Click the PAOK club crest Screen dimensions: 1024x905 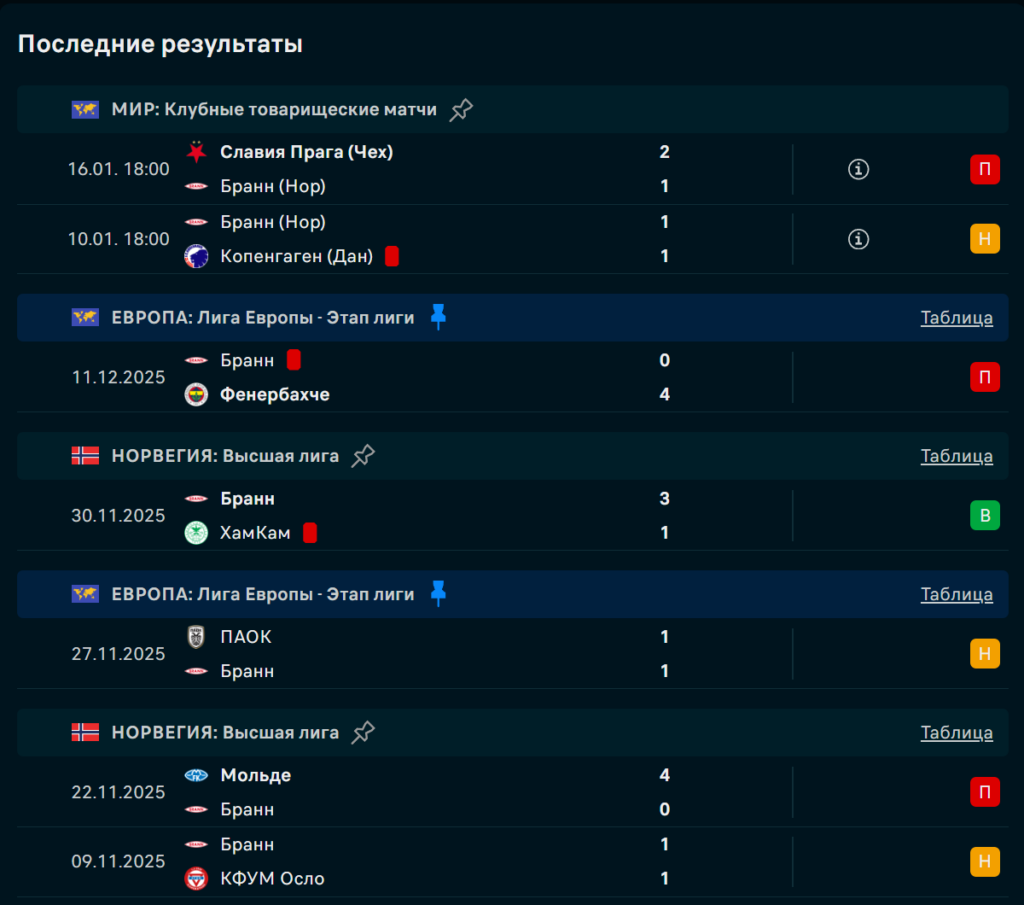click(197, 637)
